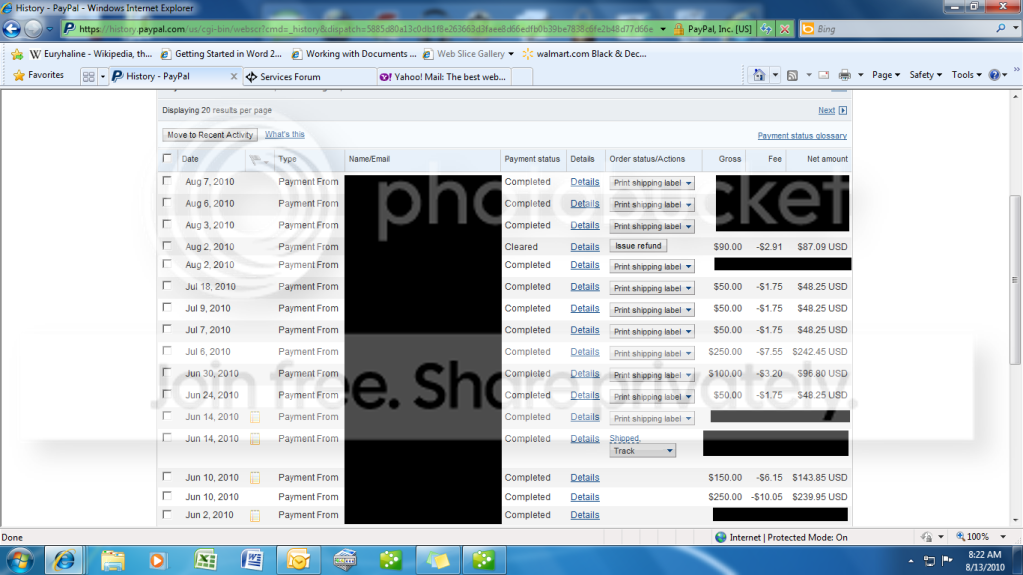Open Outlook from the taskbar

298,560
